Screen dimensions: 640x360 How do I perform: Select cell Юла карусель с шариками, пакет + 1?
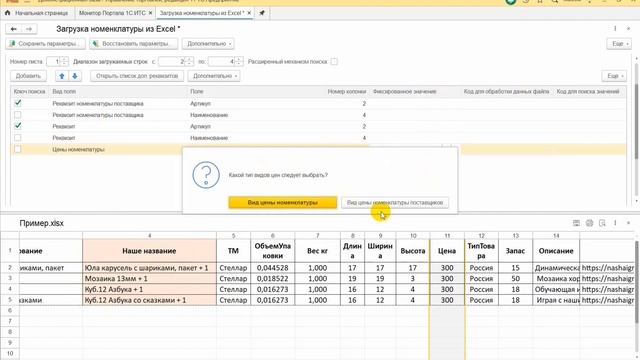(149, 268)
